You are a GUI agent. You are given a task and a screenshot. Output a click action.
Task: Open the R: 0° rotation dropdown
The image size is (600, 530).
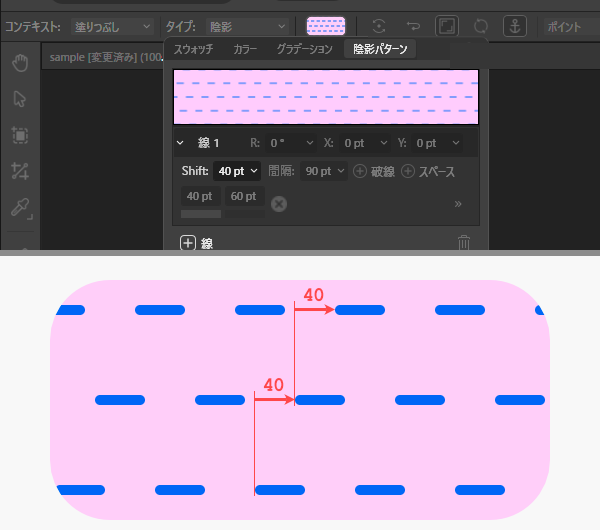pos(291,143)
